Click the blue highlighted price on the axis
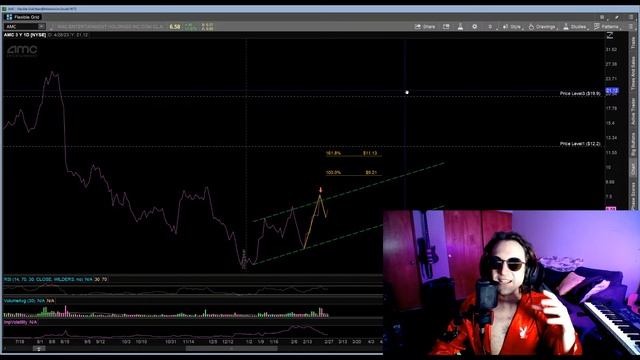 point(612,90)
